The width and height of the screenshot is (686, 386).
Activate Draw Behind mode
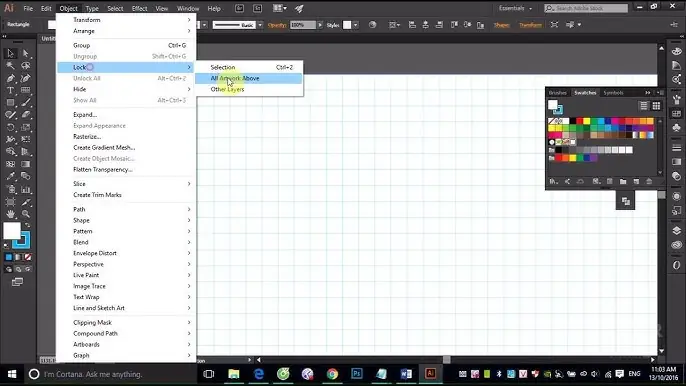(x=18, y=269)
